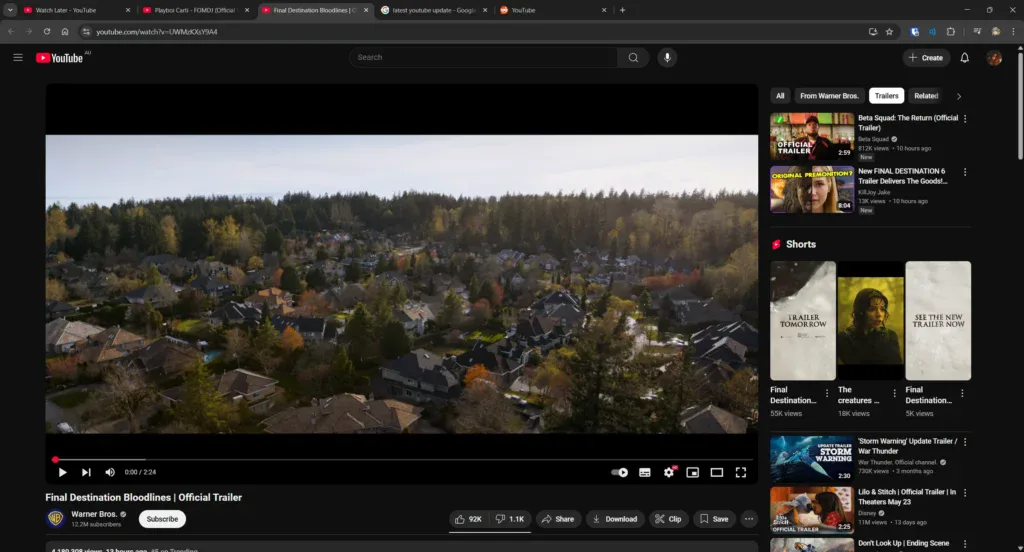The width and height of the screenshot is (1024, 552).
Task: Open the account avatar menu
Action: tap(994, 57)
